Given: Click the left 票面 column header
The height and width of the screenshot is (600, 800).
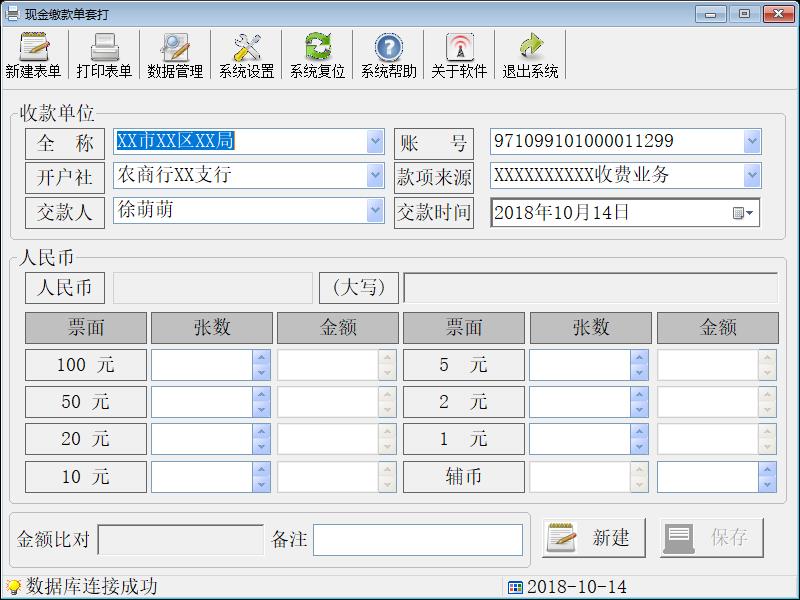Looking at the screenshot, I should click(x=86, y=328).
